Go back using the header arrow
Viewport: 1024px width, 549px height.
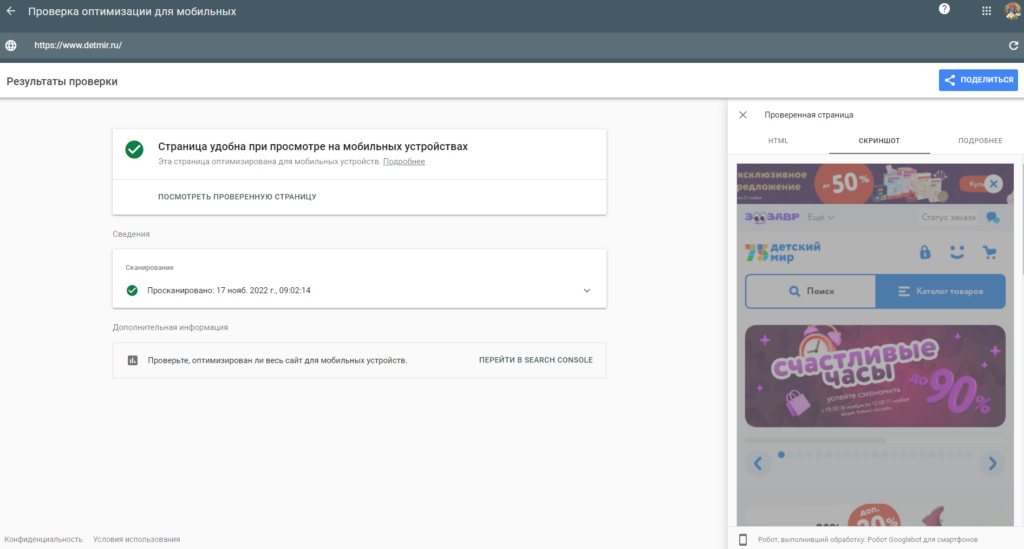[x=10, y=11]
